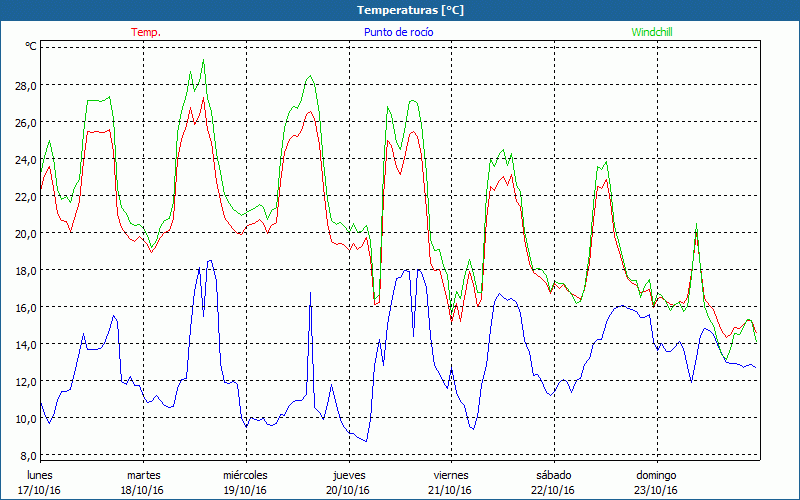800x500 pixels.
Task: Select the viernes day label
Action: click(451, 475)
